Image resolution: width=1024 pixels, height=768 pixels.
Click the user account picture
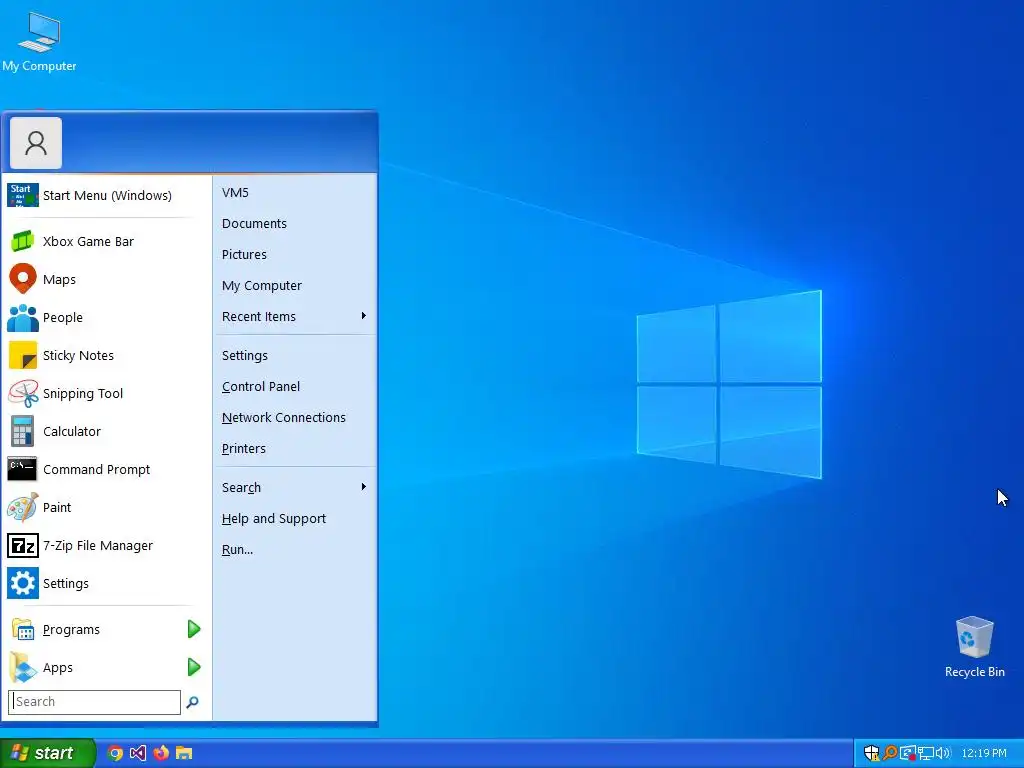pyautogui.click(x=36, y=143)
